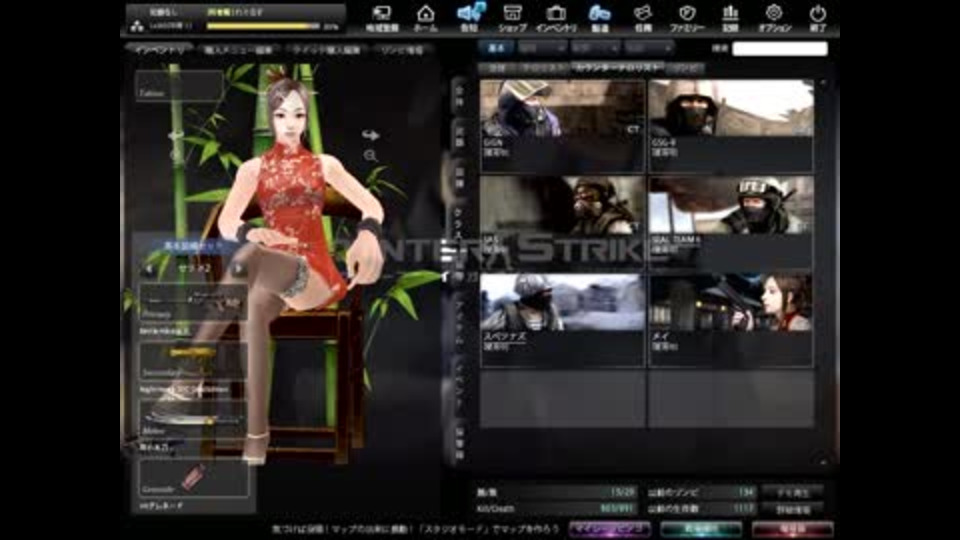Click the teal button in the bottom bar
Image resolution: width=960 pixels, height=540 pixels.
701,528
